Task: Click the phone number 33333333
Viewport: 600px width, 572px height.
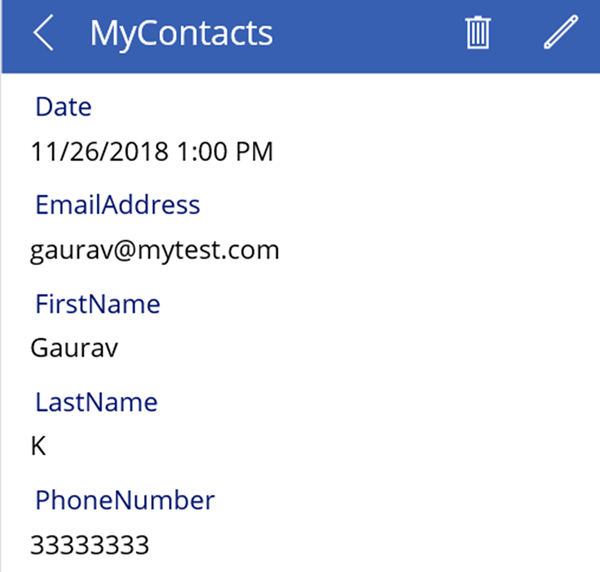Action: point(90,545)
